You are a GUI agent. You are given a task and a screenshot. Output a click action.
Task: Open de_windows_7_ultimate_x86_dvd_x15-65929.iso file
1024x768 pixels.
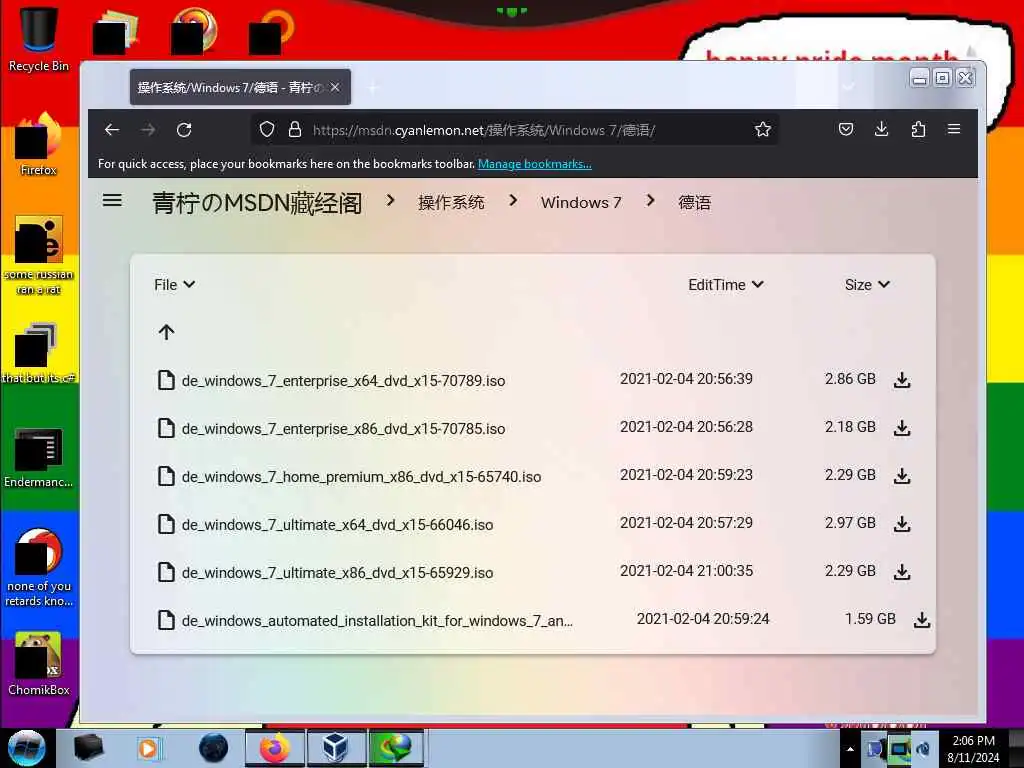(337, 573)
